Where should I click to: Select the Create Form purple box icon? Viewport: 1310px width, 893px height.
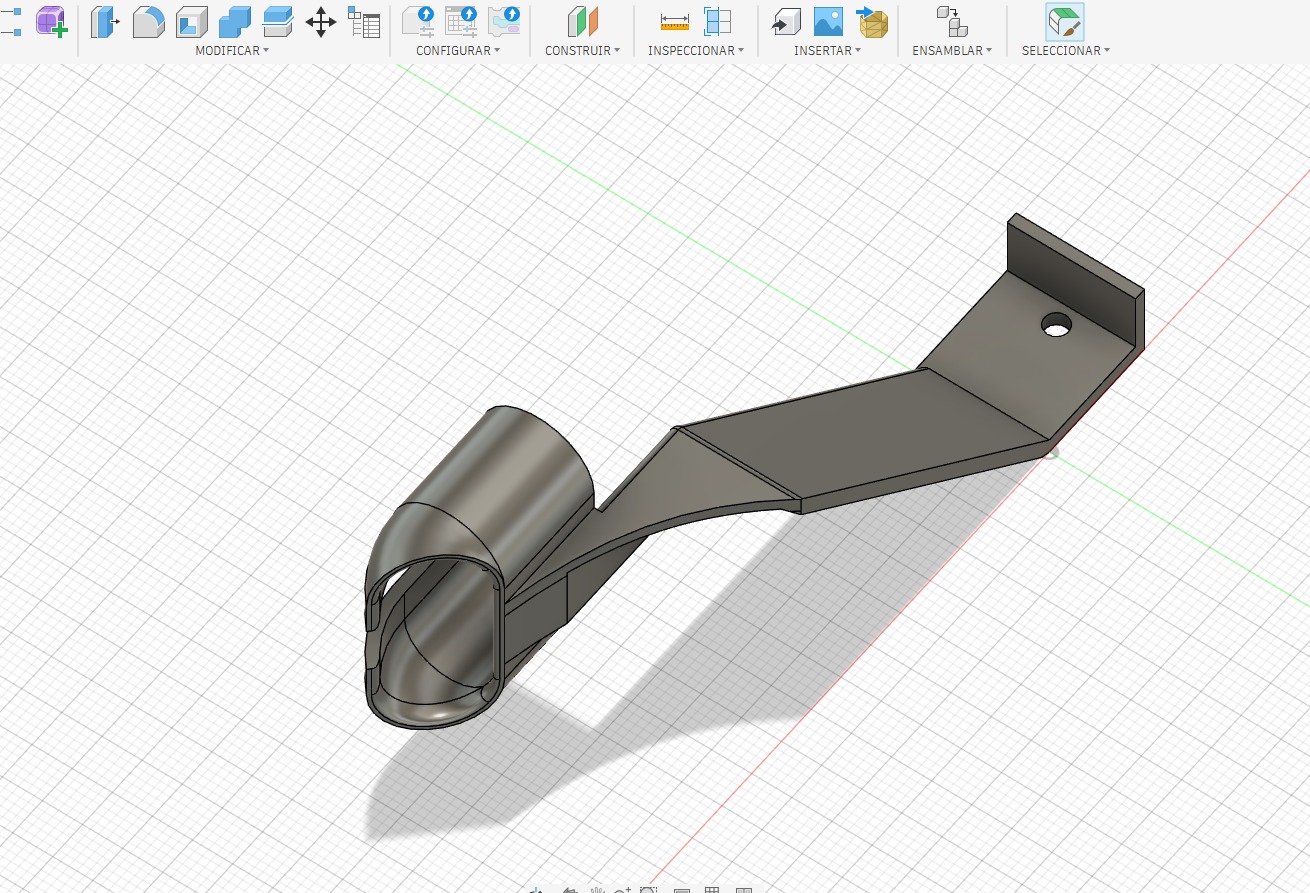click(51, 21)
